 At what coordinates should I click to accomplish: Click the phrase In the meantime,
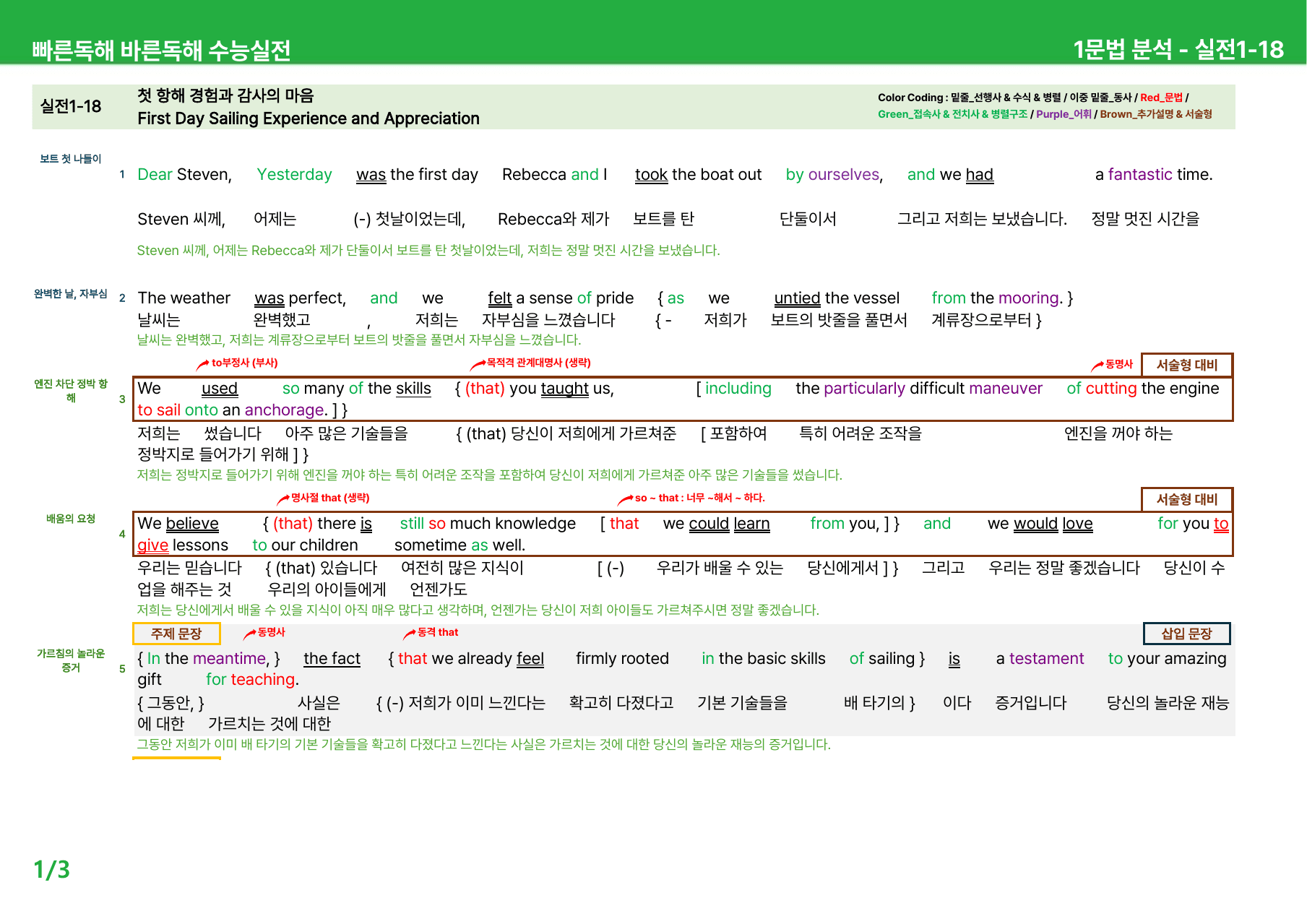[209, 659]
